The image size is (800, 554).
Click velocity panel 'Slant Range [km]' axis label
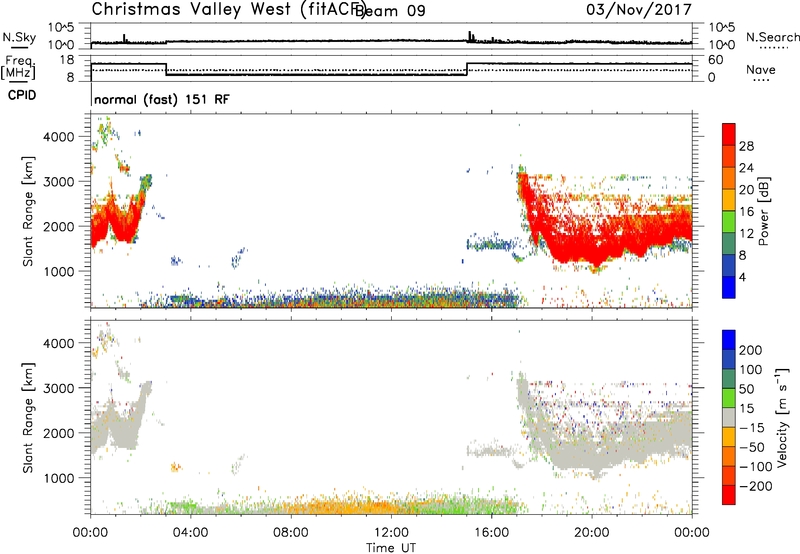click(x=28, y=417)
